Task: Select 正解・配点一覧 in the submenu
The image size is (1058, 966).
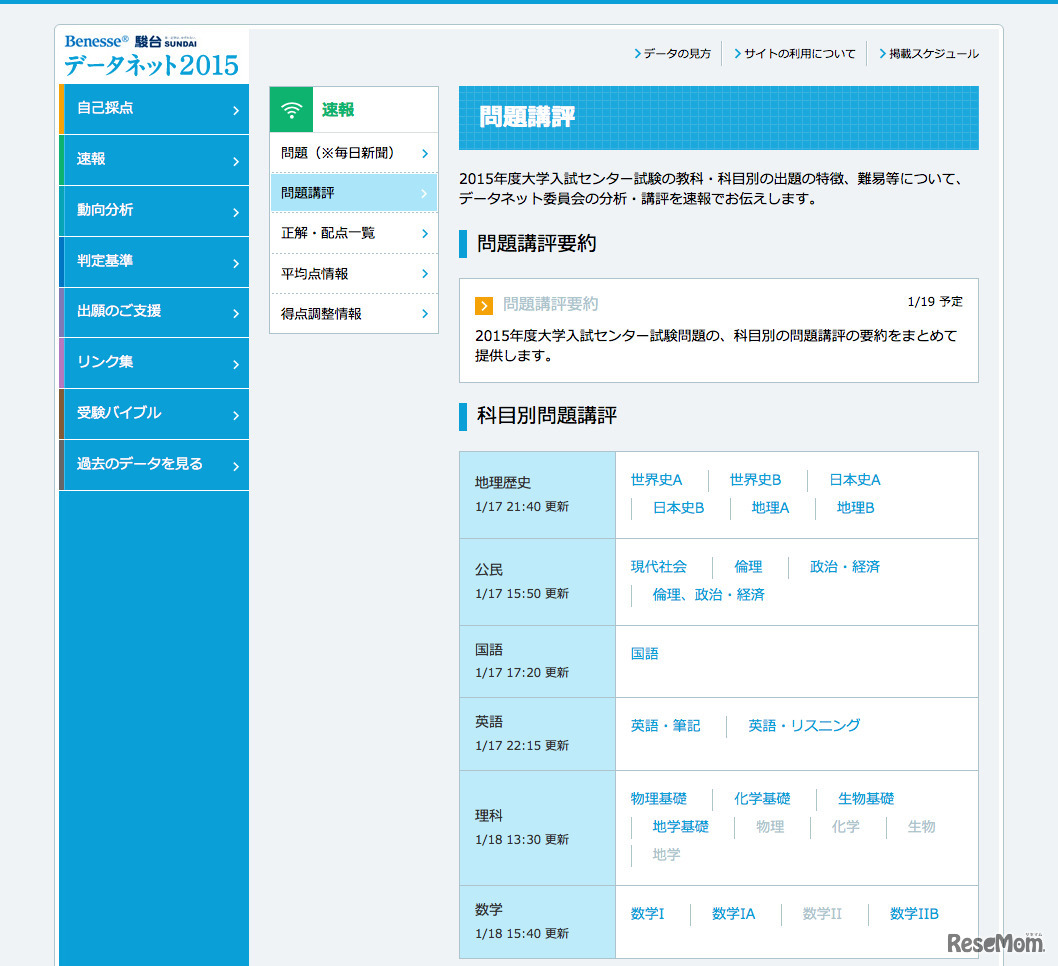Action: [353, 233]
